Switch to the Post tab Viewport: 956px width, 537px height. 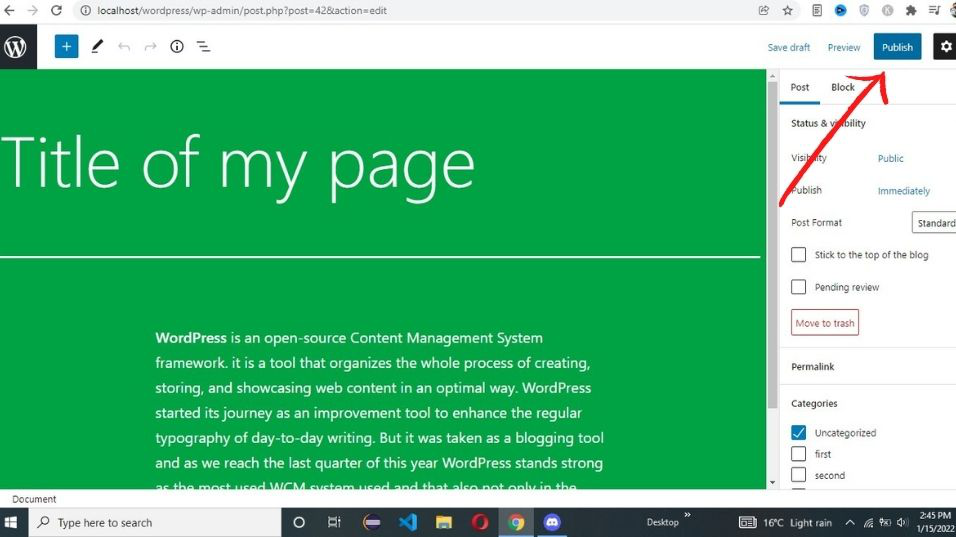pyautogui.click(x=800, y=87)
